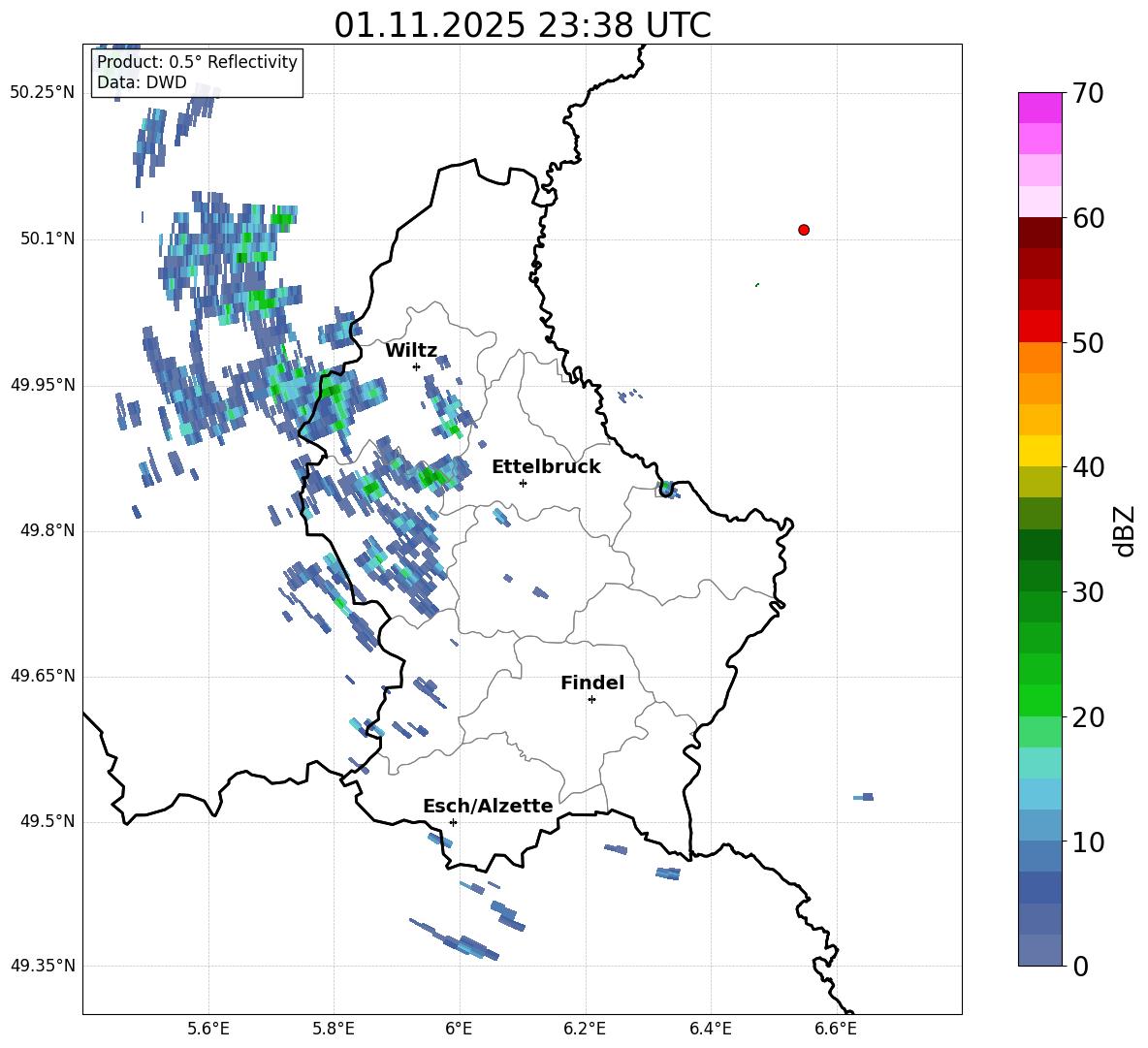Click the 70 tick on colorbar
The height and width of the screenshot is (1048, 1148).
pyautogui.click(x=1088, y=93)
